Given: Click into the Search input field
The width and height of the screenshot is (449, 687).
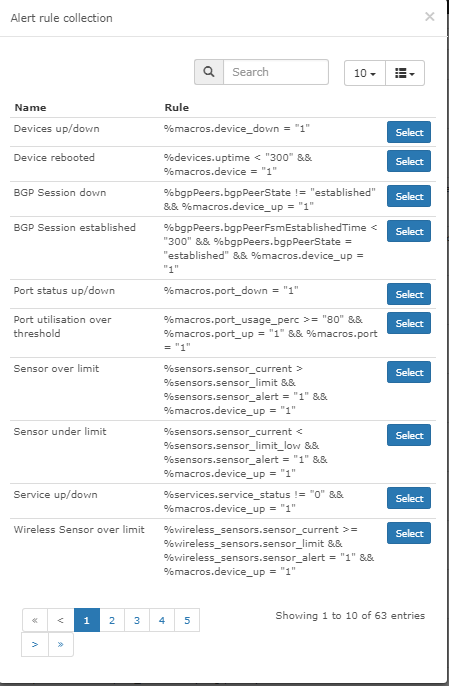Looking at the screenshot, I should point(276,72).
